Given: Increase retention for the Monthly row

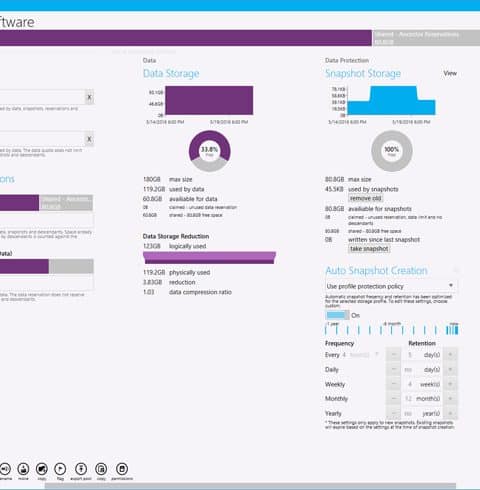Looking at the screenshot, I should 450,398.
